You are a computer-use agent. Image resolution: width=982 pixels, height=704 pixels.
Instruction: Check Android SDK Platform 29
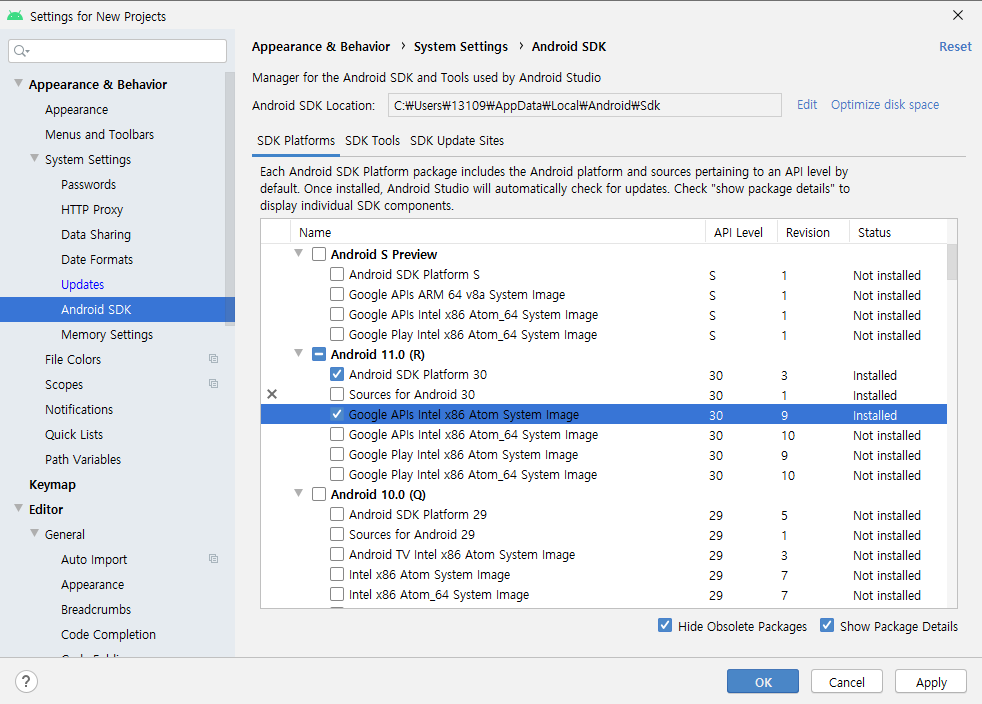(x=337, y=515)
